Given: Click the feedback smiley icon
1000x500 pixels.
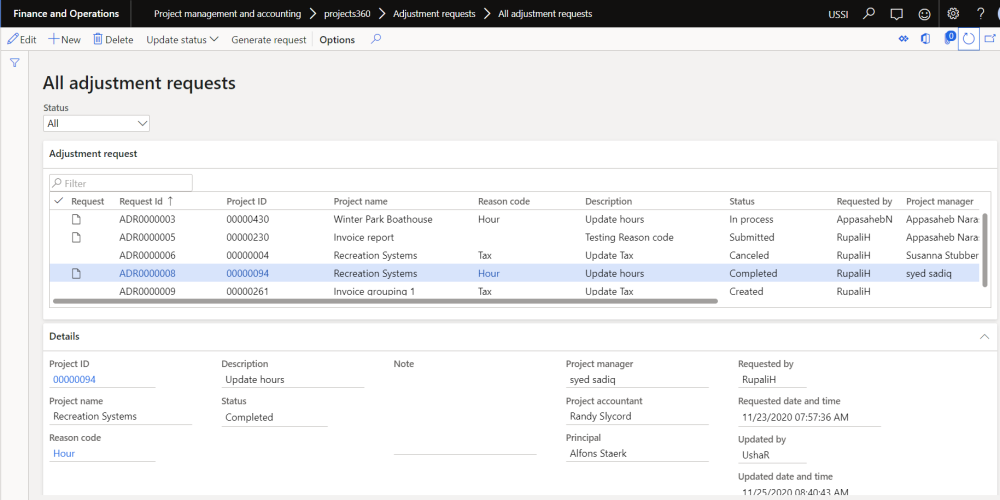Looking at the screenshot, I should pos(923,14).
